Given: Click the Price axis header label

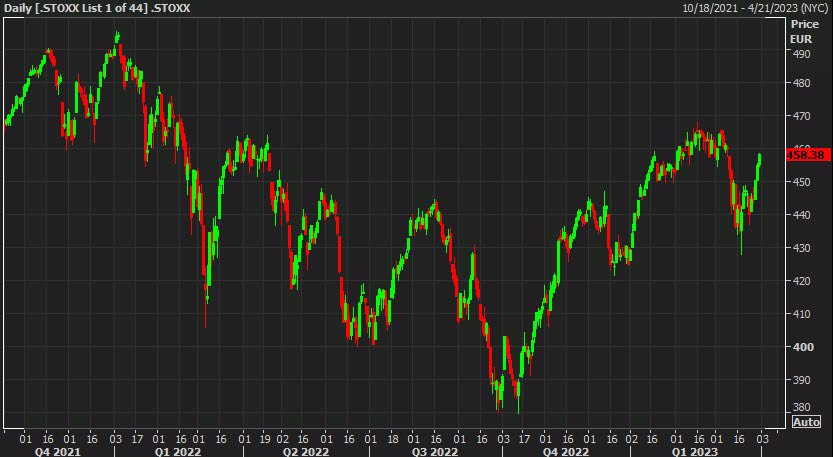Looking at the screenshot, I should (804, 24).
